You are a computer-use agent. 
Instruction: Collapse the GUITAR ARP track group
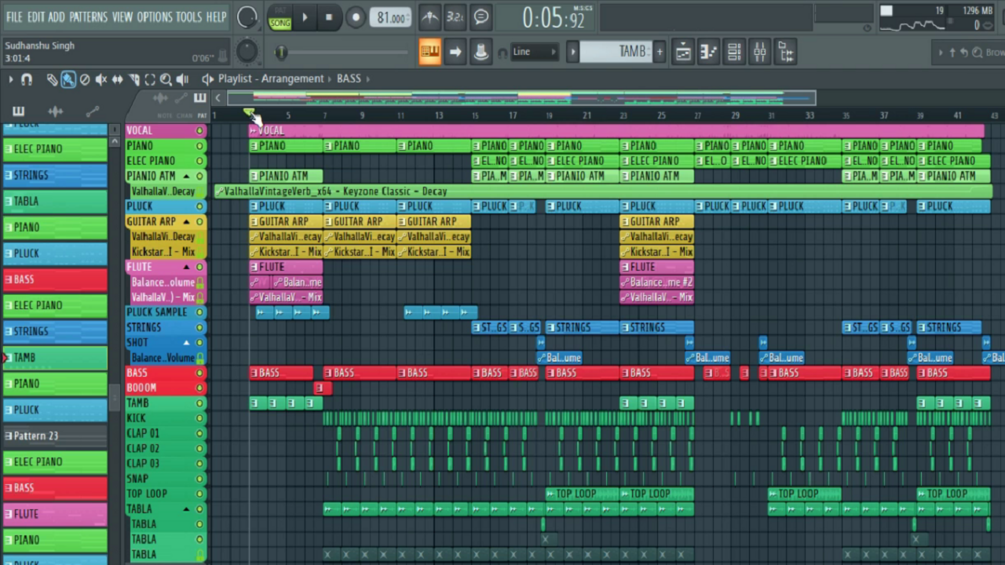click(x=187, y=222)
